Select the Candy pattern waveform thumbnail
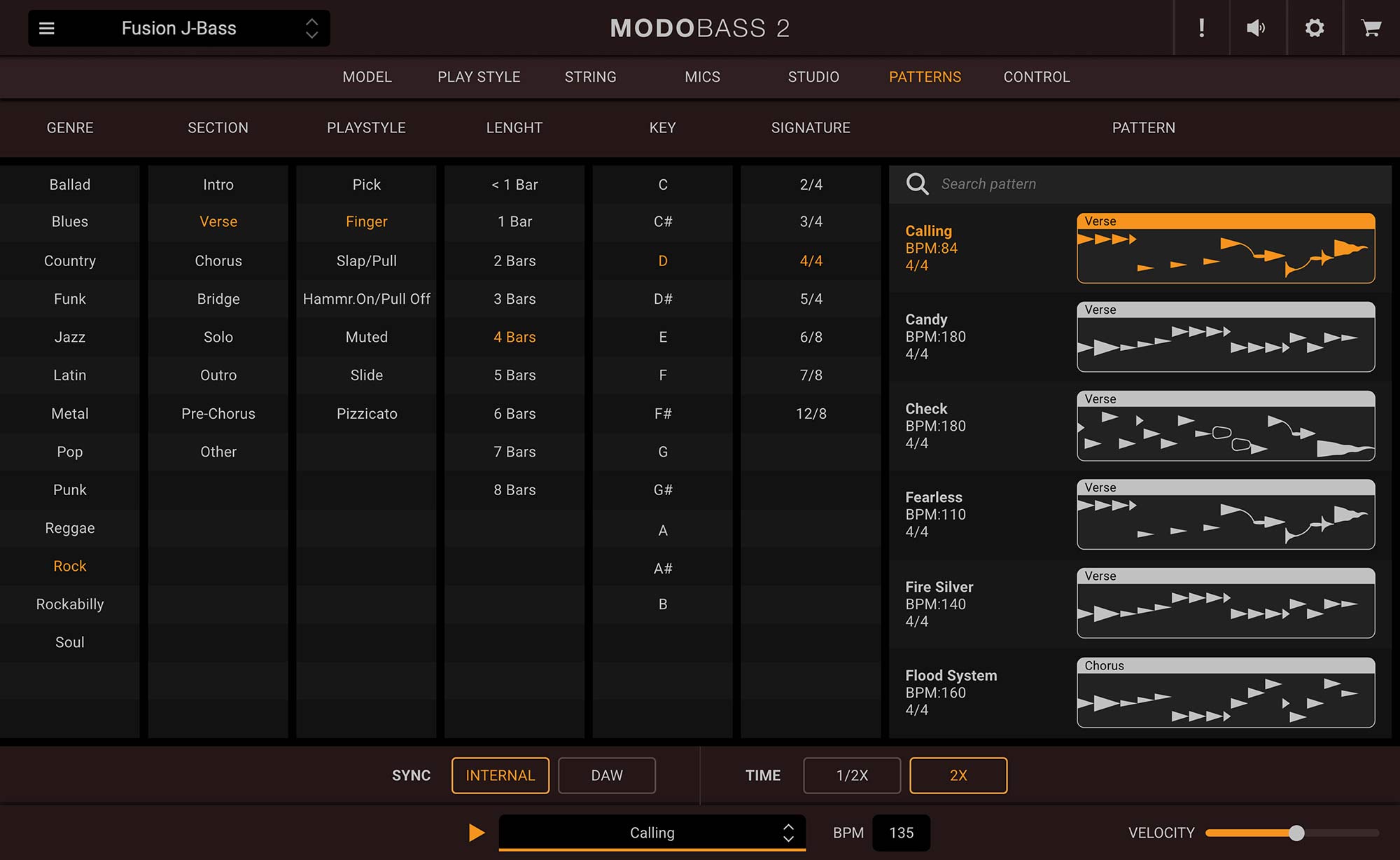 pos(1225,337)
